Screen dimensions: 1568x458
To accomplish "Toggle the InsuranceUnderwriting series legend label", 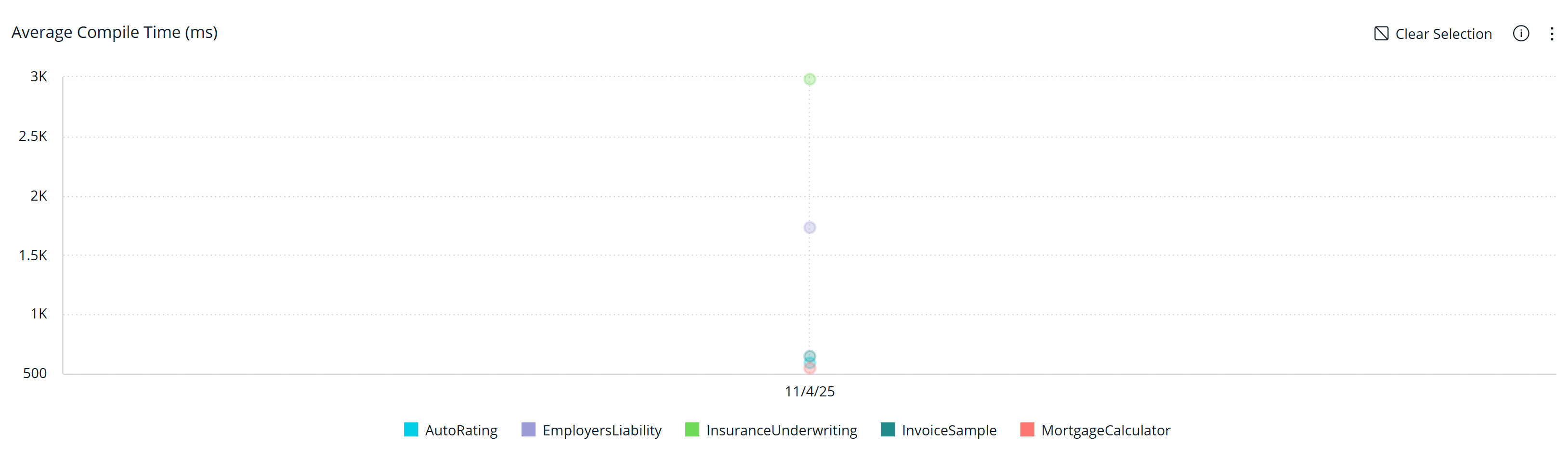I will (781, 431).
